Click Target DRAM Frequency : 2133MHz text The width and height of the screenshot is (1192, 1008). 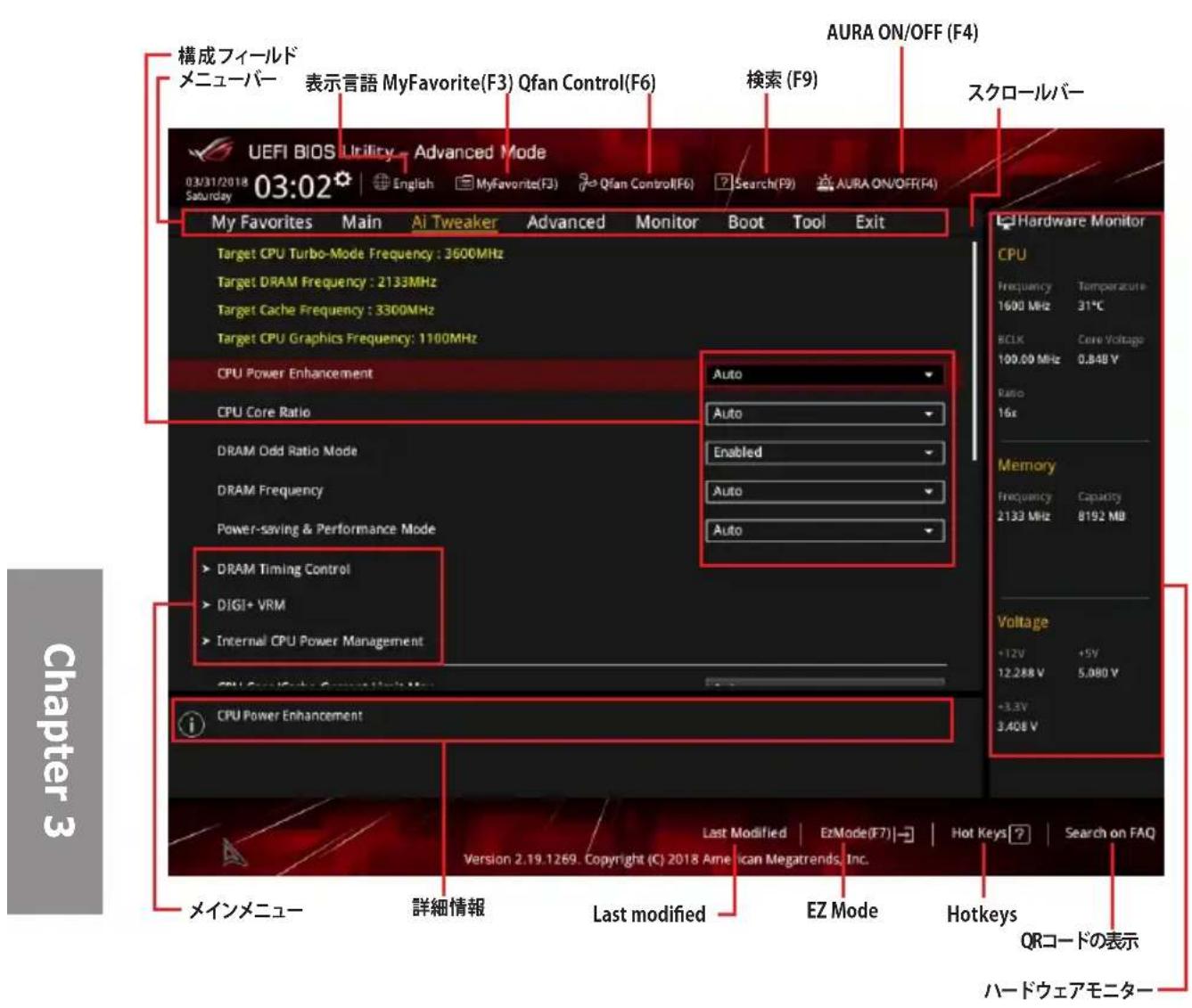tap(326, 283)
